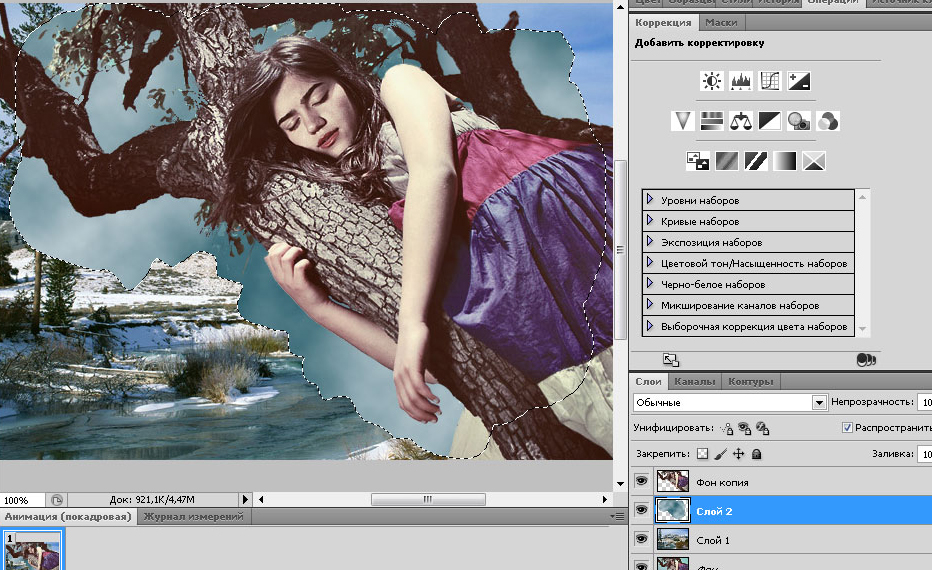Switch to the Контуры tab
Image resolution: width=932 pixels, height=570 pixels.
click(751, 382)
